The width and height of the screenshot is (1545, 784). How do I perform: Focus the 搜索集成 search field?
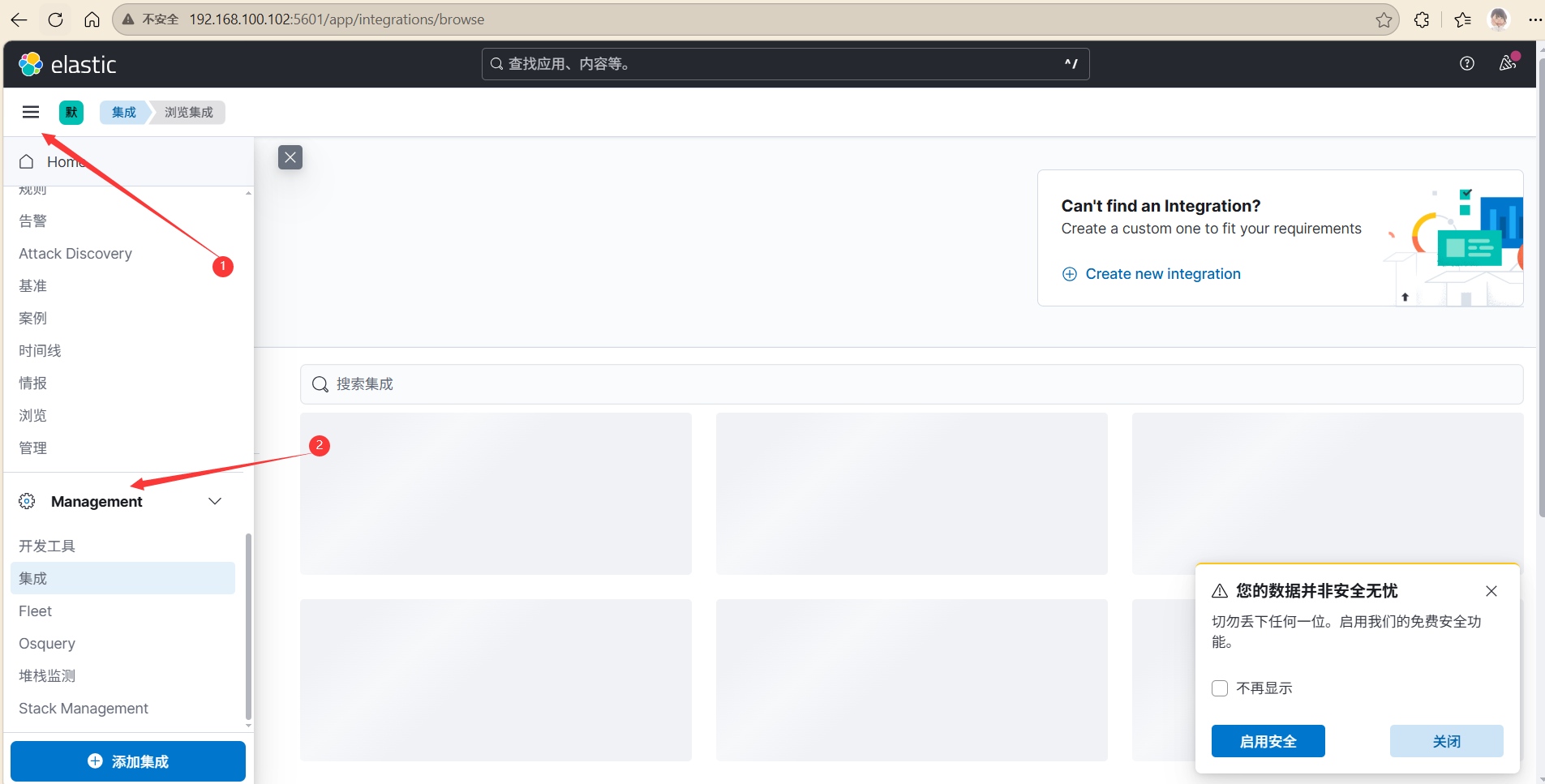click(912, 384)
